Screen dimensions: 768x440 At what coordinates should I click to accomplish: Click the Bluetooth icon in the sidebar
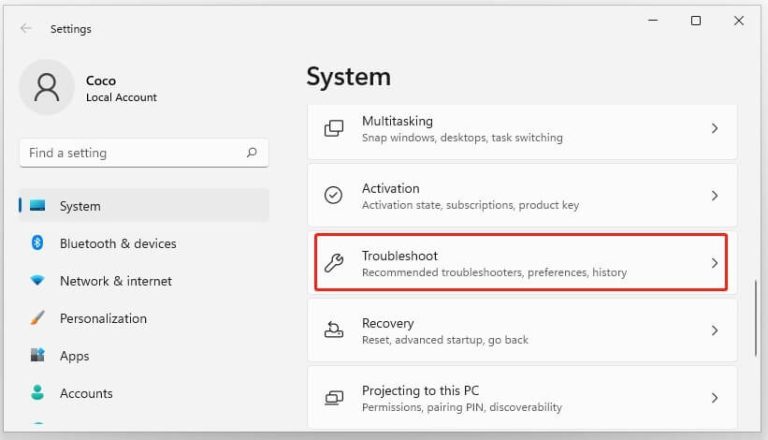tap(37, 243)
